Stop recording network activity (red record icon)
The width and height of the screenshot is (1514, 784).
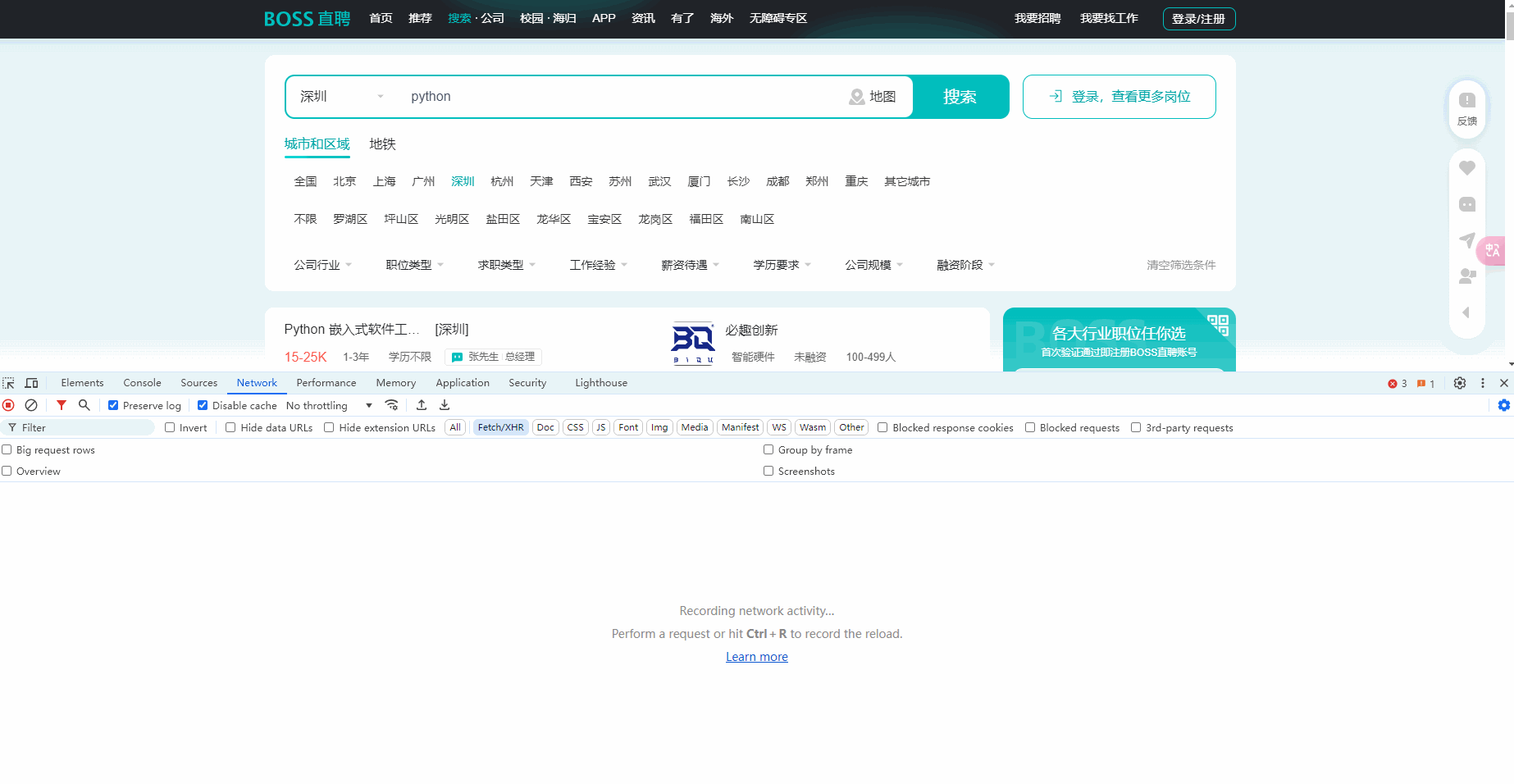(8, 405)
